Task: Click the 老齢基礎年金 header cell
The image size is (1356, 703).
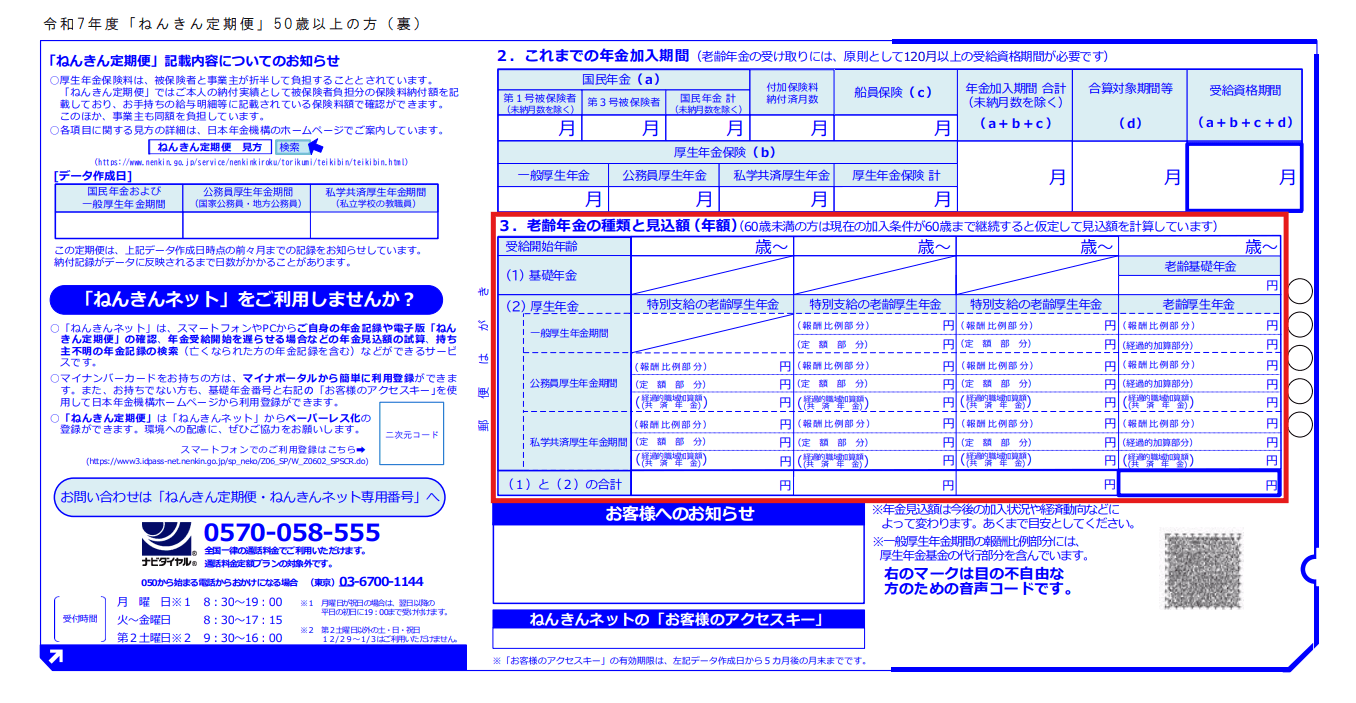Action: 1199,266
